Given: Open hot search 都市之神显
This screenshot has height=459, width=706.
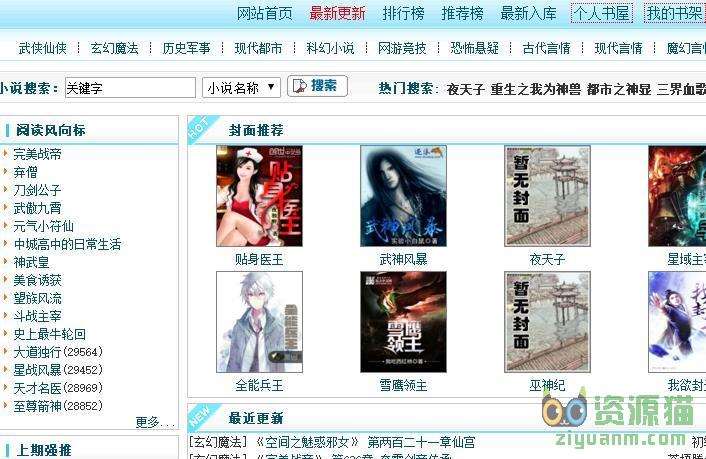Looking at the screenshot, I should point(619,89).
